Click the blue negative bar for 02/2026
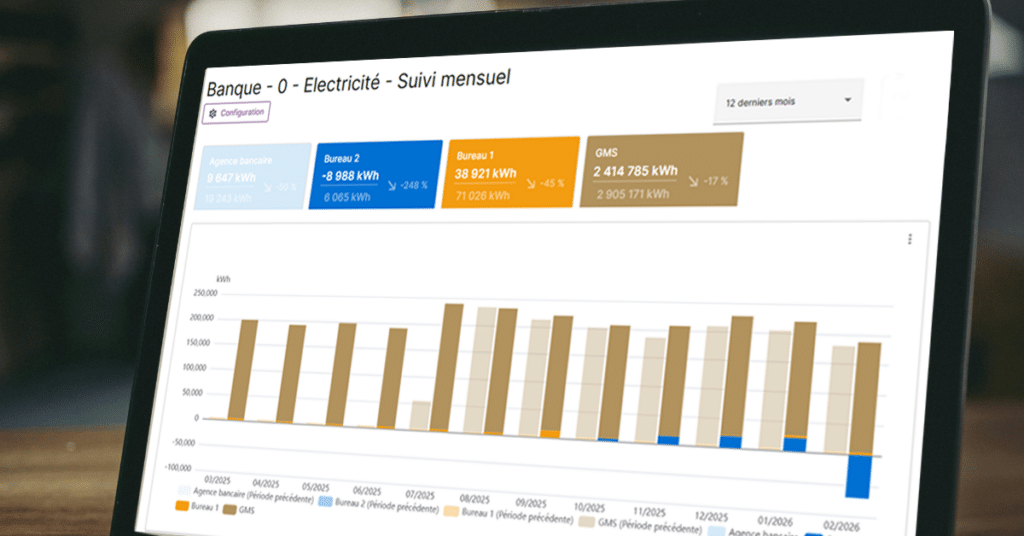Image resolution: width=1024 pixels, height=536 pixels. pyautogui.click(x=857, y=477)
